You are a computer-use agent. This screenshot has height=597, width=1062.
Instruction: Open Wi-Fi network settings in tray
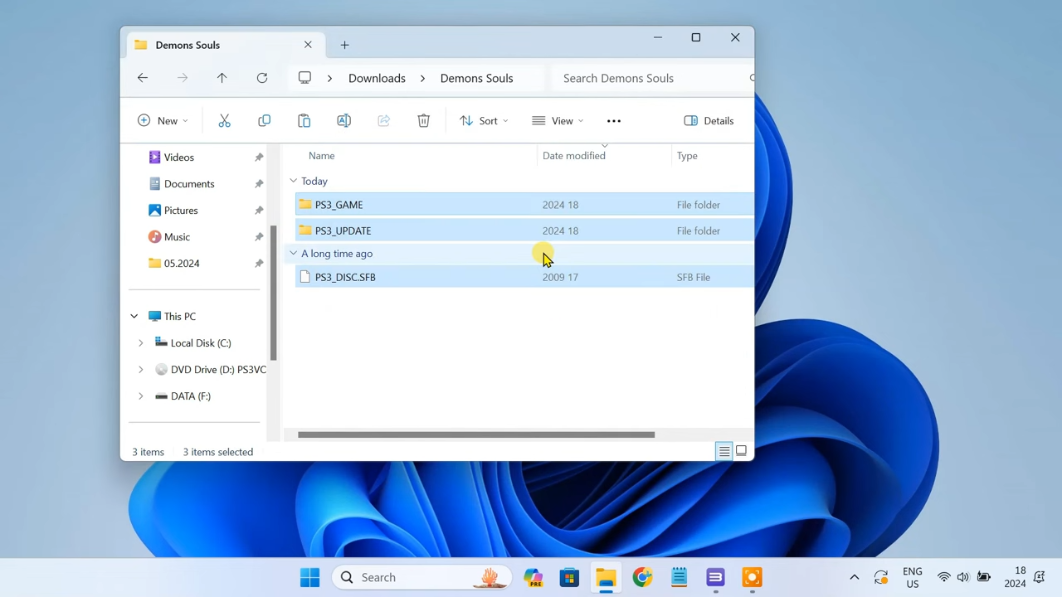pos(943,577)
